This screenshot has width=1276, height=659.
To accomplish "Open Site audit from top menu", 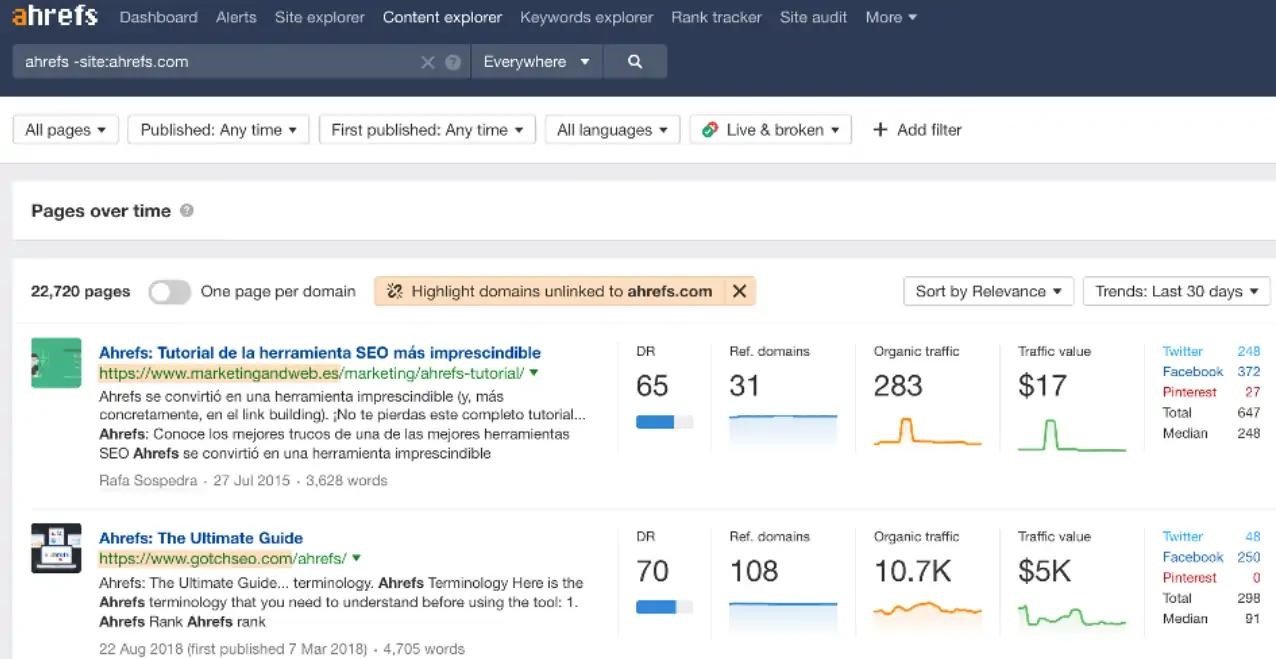I will [x=813, y=17].
